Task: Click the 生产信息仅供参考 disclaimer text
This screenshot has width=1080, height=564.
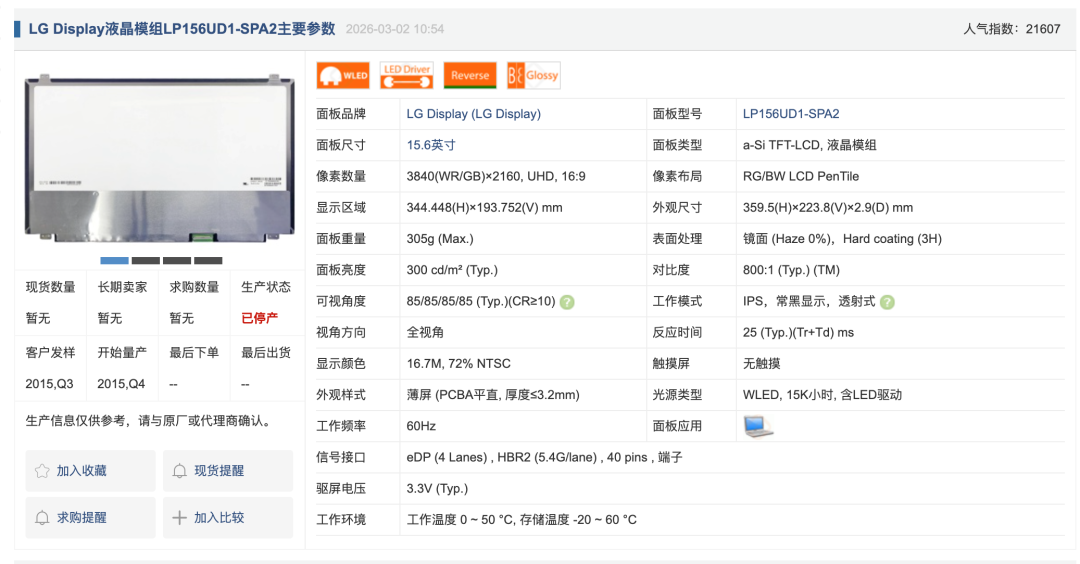Action: 149,421
